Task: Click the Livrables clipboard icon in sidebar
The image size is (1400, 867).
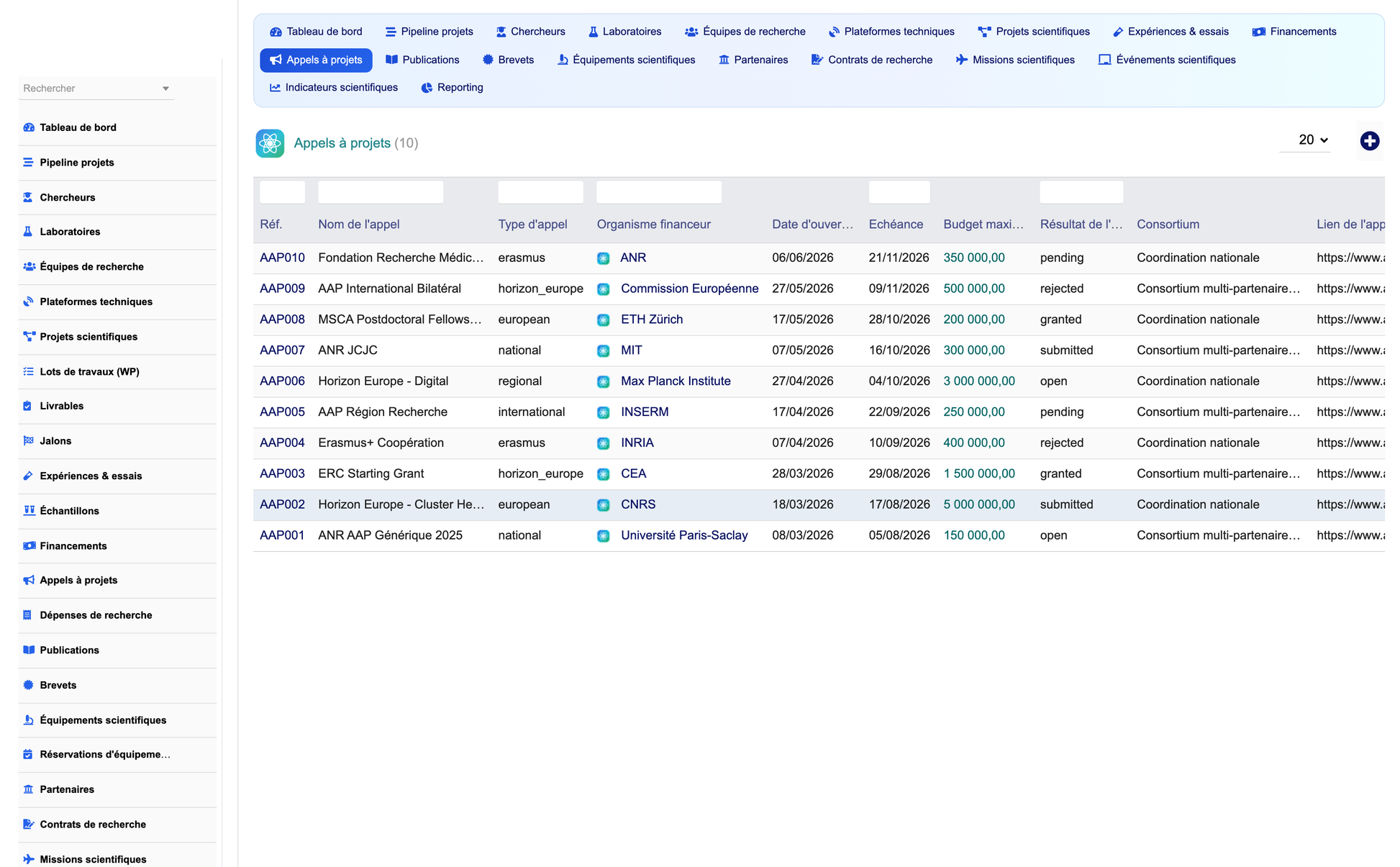Action: (x=29, y=406)
